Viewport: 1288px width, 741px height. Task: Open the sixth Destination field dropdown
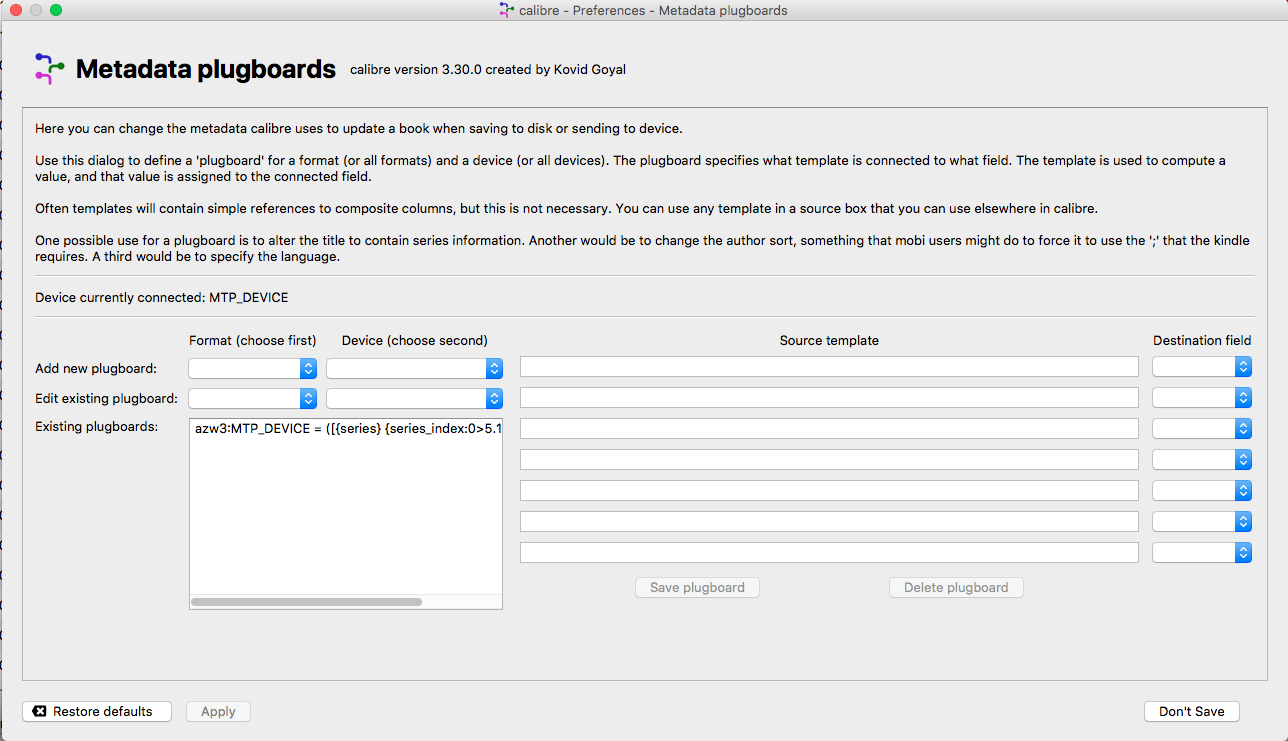click(x=1202, y=522)
